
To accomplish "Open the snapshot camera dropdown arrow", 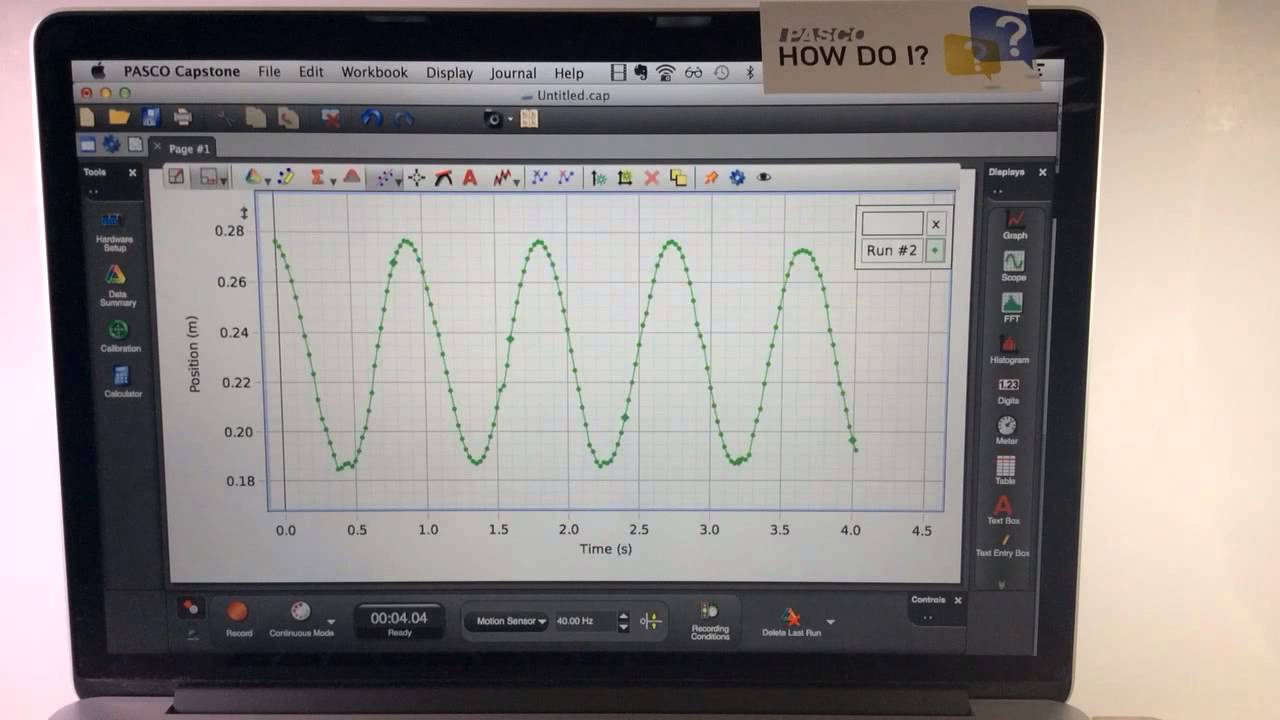I will click(x=510, y=120).
